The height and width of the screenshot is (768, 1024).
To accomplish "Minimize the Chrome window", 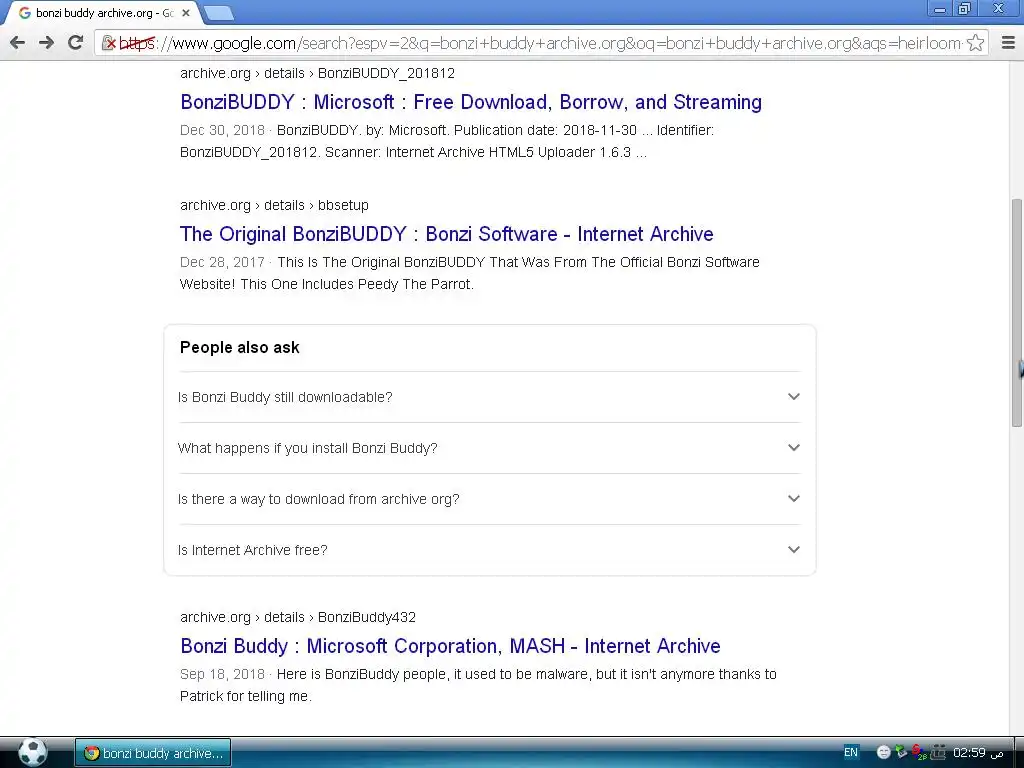I will pos(940,9).
